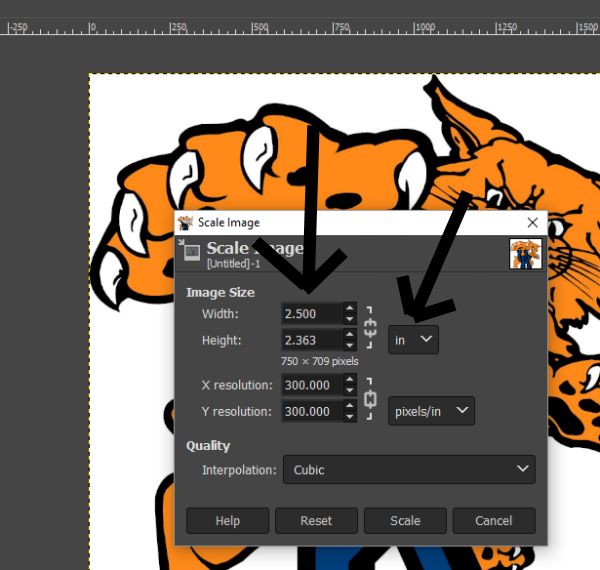Close the Scale Image dialog
The height and width of the screenshot is (570, 600).
click(x=532, y=223)
